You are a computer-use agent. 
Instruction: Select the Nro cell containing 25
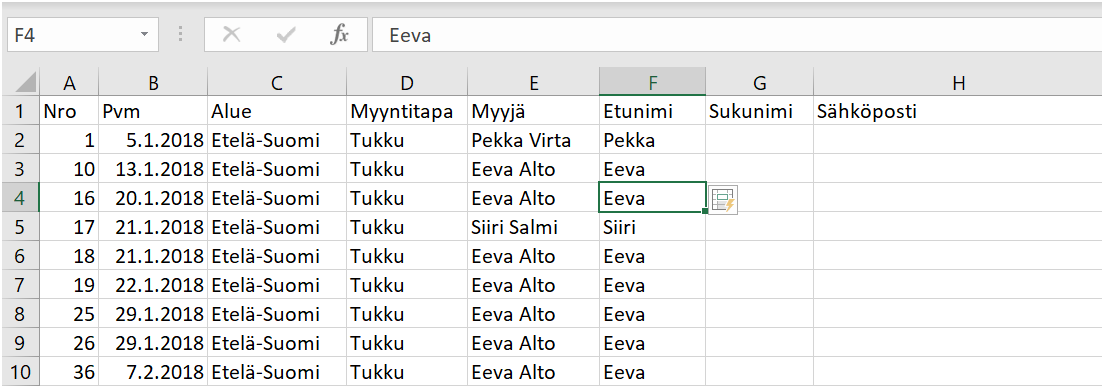[69, 314]
